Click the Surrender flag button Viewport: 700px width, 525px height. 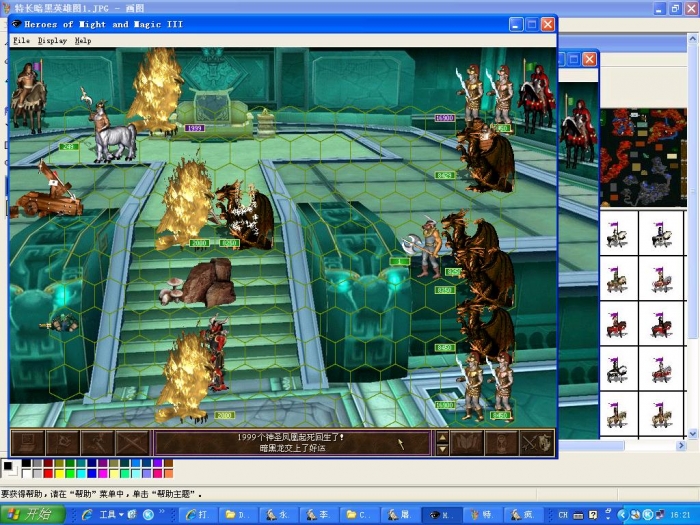pos(63,443)
